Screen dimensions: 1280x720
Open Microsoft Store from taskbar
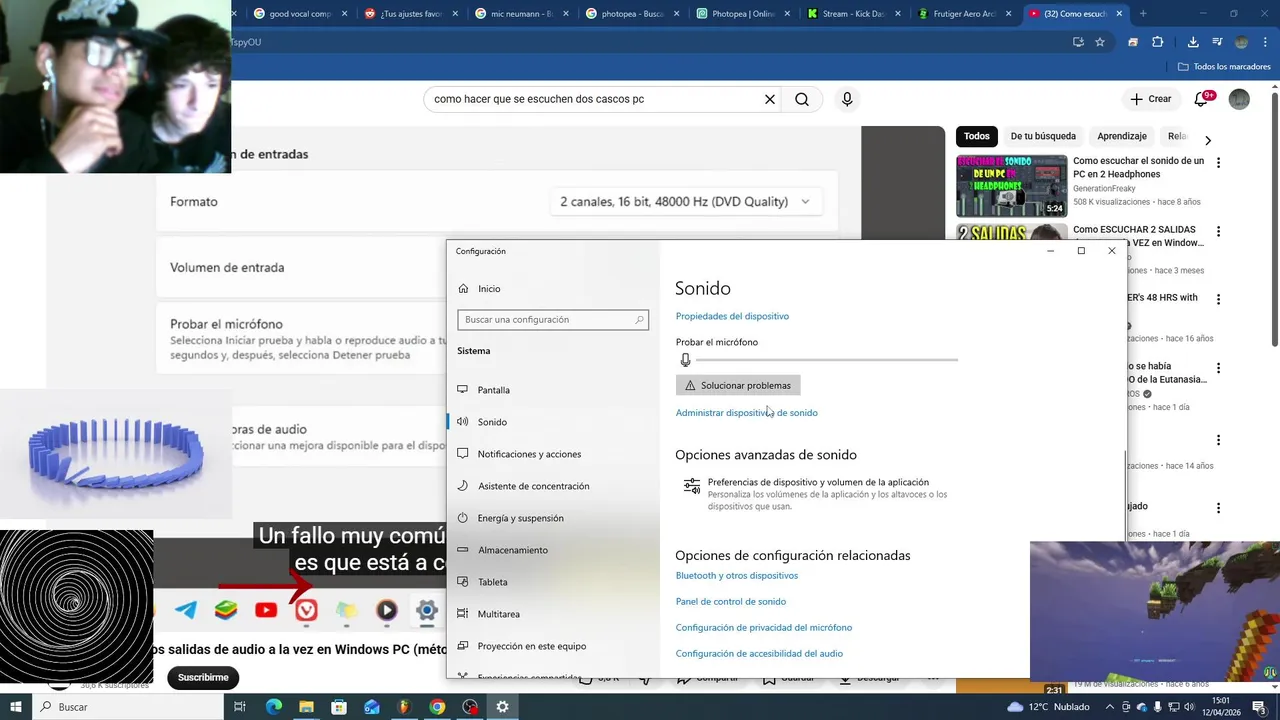339,707
